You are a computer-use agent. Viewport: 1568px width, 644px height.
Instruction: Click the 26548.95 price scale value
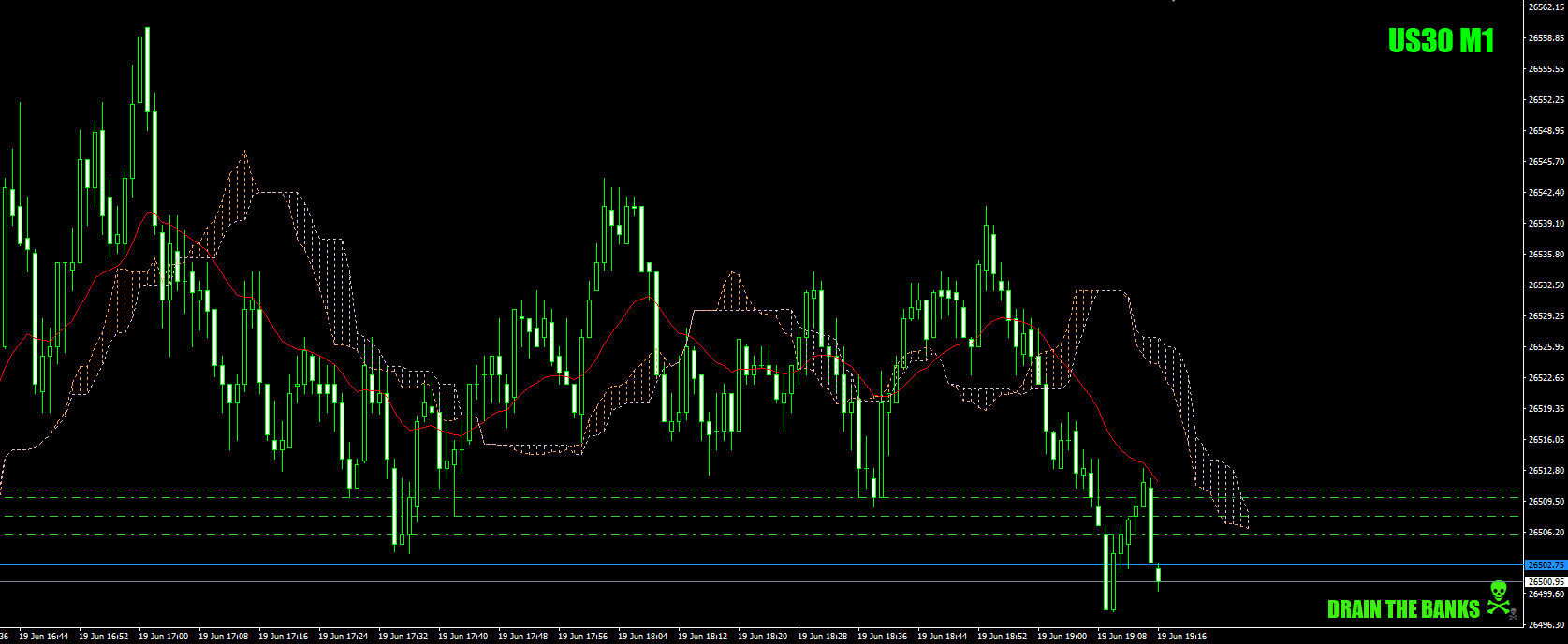[1546, 130]
